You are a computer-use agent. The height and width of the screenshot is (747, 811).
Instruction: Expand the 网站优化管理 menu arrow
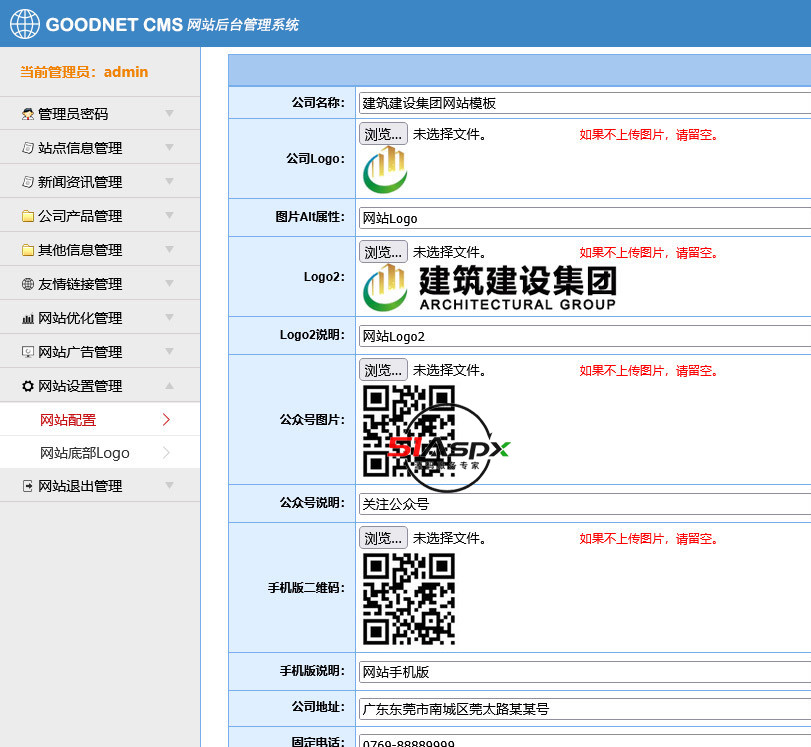click(x=169, y=317)
